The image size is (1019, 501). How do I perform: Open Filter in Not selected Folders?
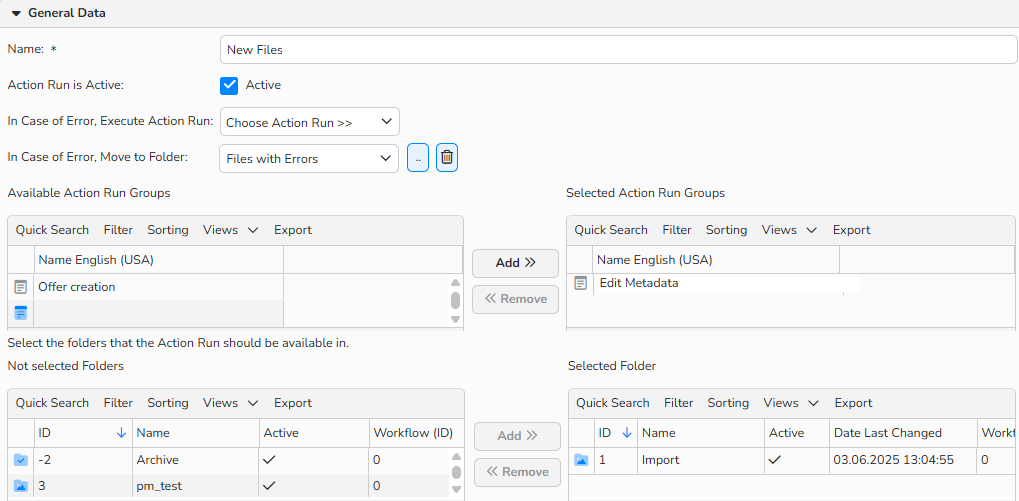coord(118,403)
